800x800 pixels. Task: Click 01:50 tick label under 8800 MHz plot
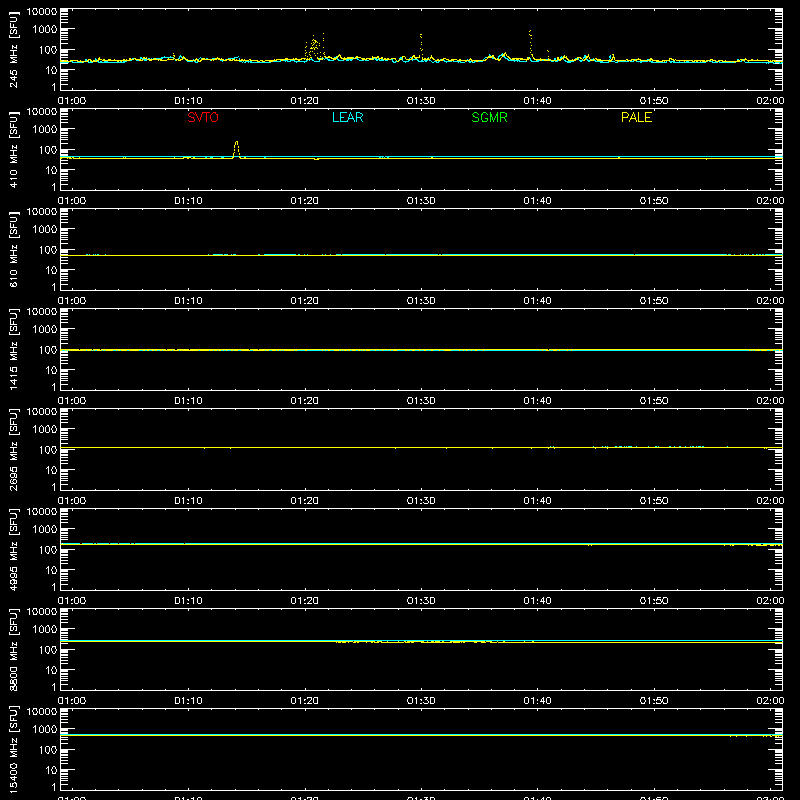tap(654, 701)
